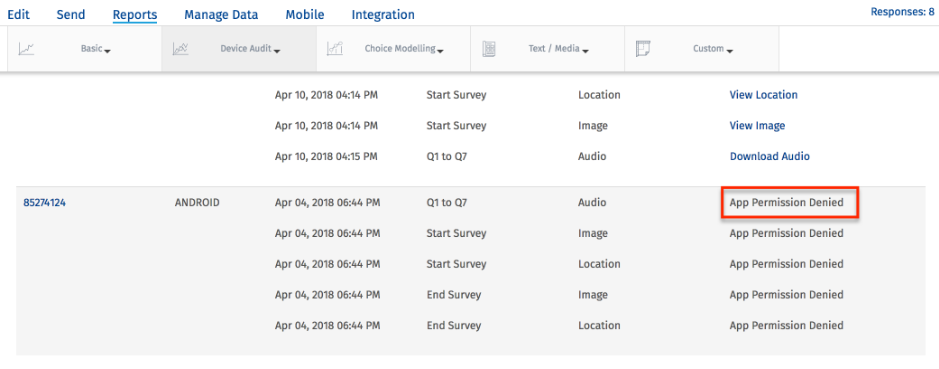Click Audio type in Apr 10 row

click(x=592, y=156)
